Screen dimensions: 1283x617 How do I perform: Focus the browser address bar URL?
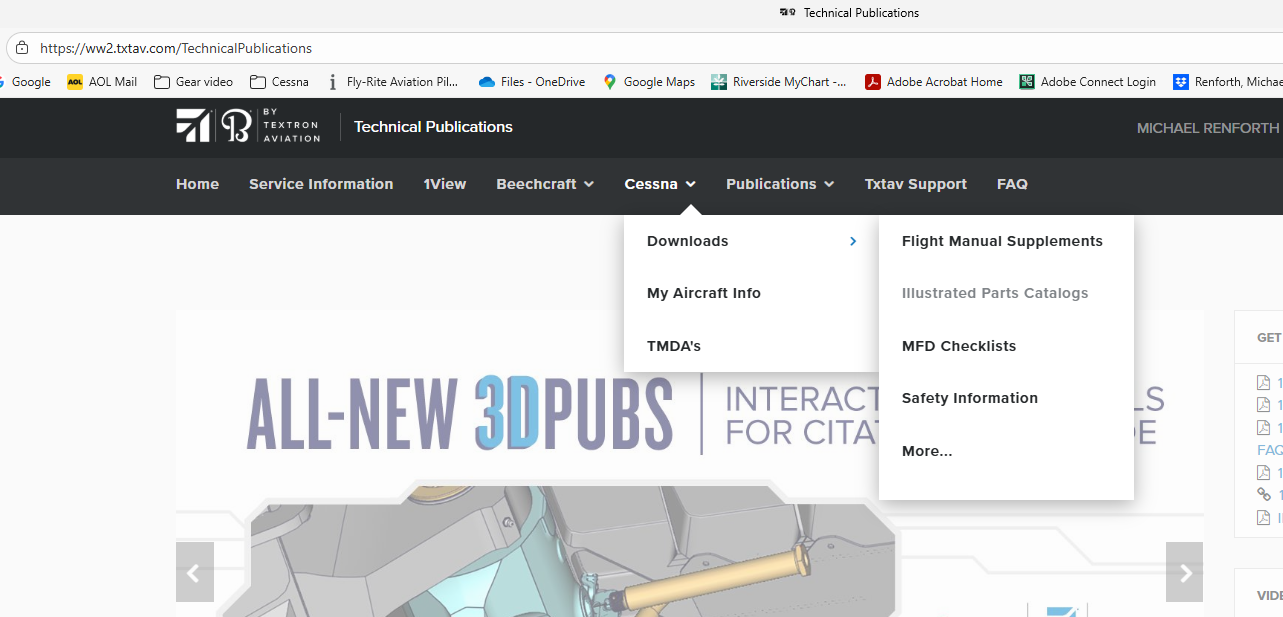(176, 48)
